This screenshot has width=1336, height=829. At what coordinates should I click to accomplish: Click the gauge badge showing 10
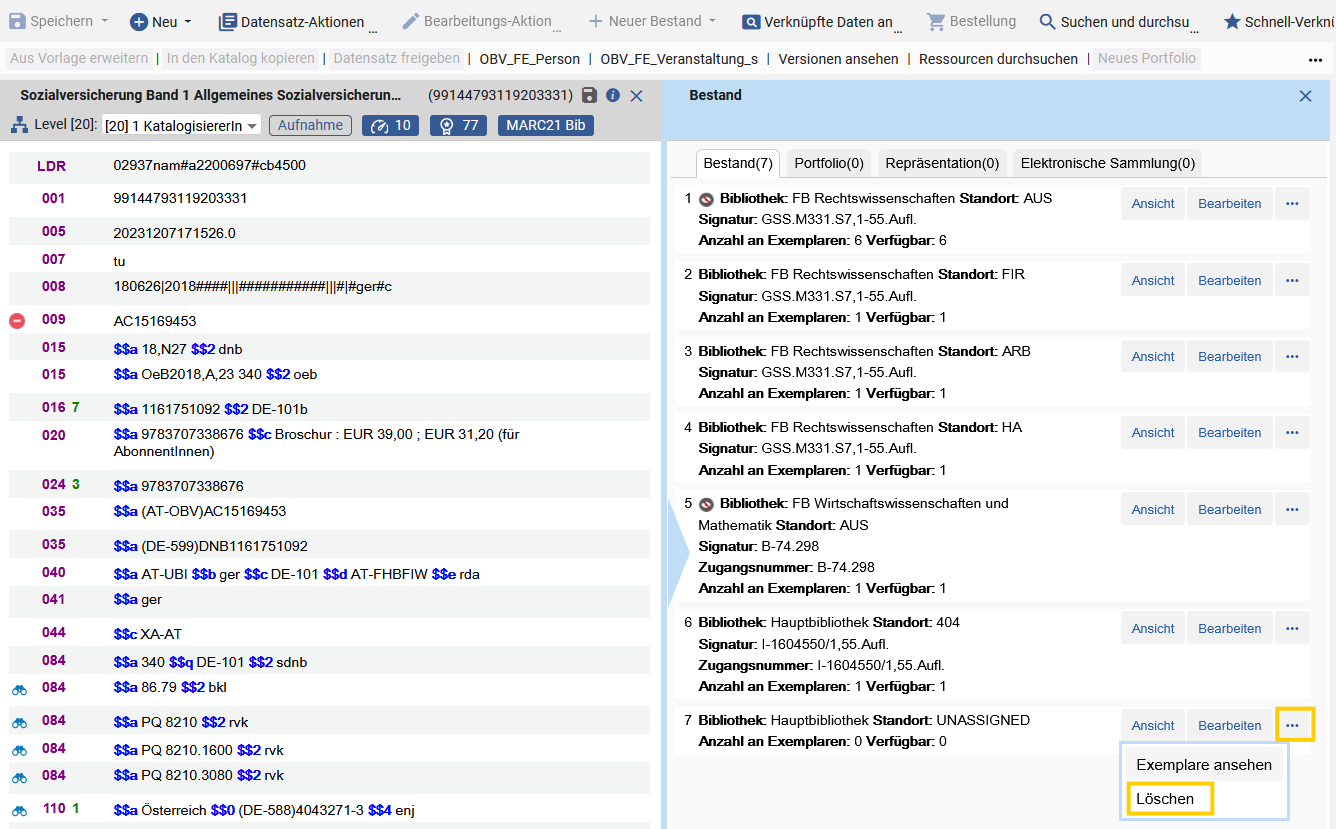point(391,125)
